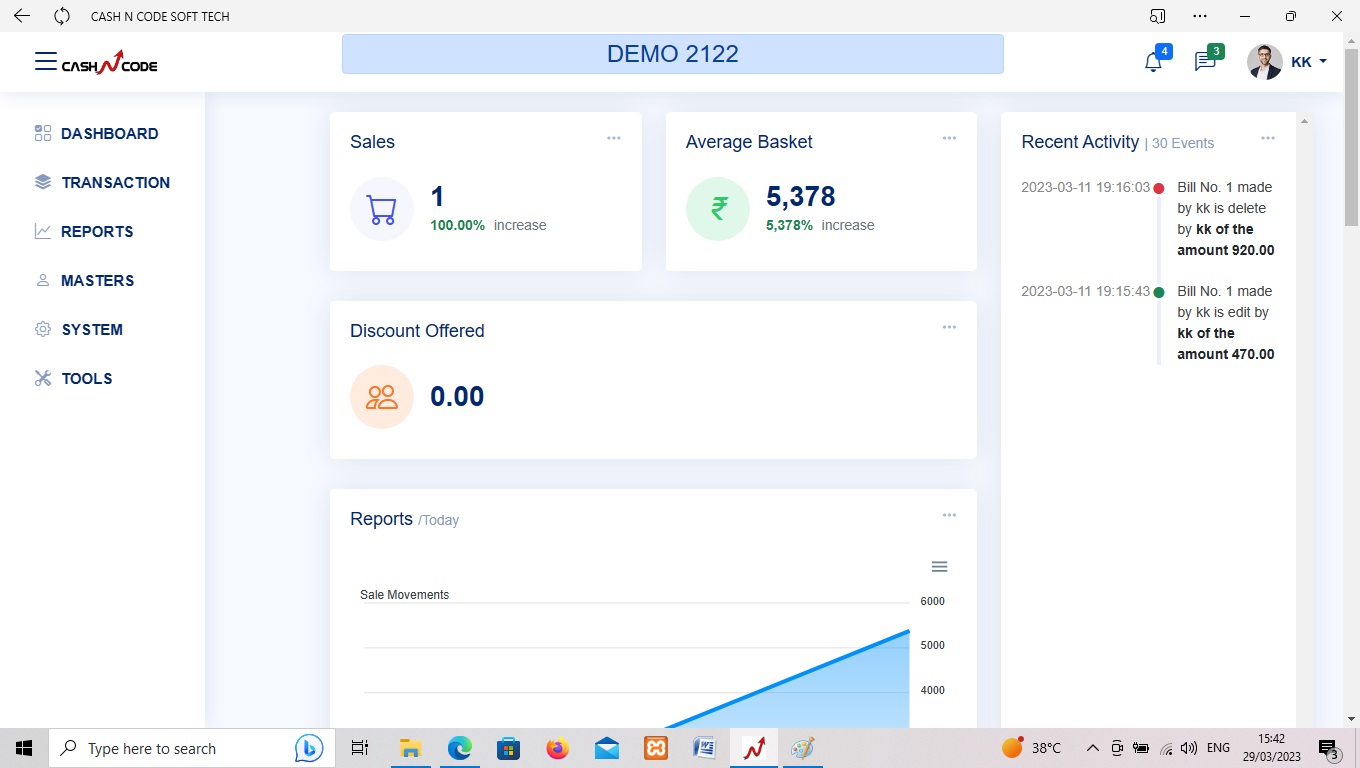Expand the KK user dropdown
Screen dimensions: 1360x768
click(x=1310, y=62)
